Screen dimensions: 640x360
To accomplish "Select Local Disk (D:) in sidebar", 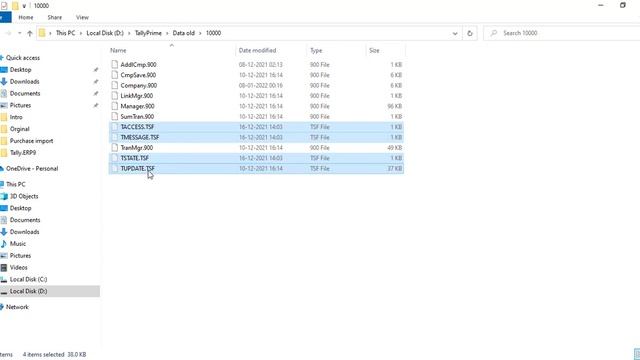I will click(x=28, y=291).
